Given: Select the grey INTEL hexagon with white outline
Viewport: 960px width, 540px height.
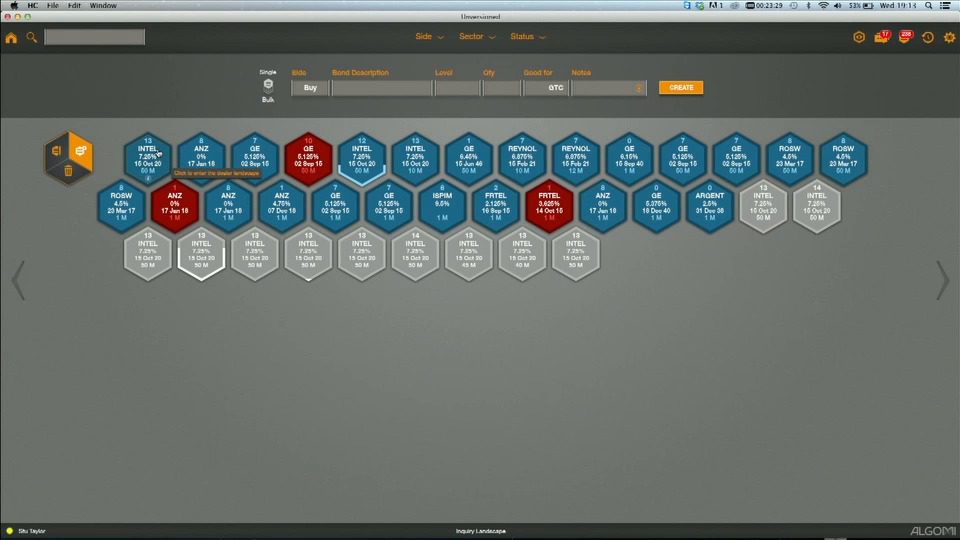Looking at the screenshot, I should (x=201, y=253).
